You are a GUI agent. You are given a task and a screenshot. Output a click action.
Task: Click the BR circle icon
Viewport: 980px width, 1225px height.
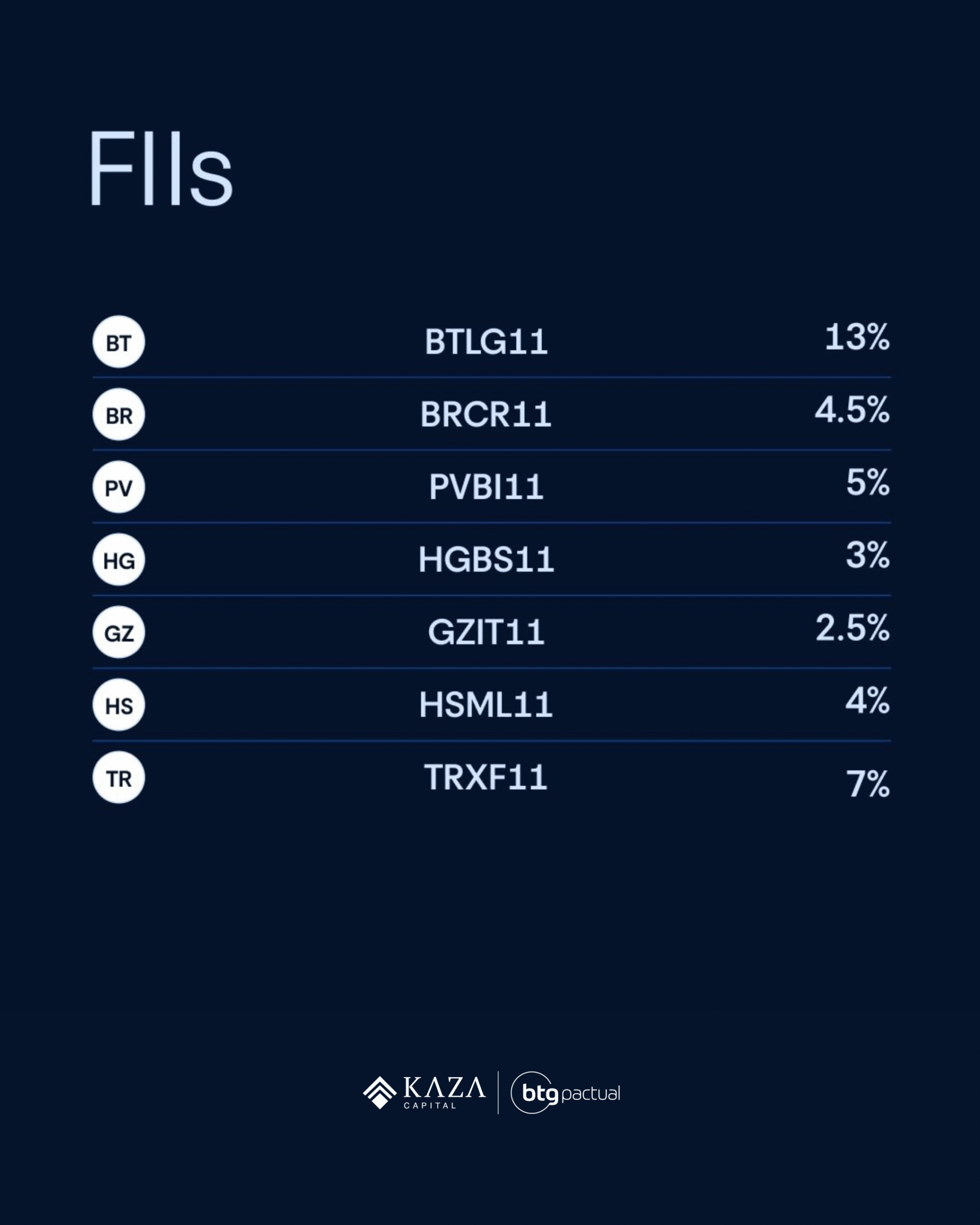pyautogui.click(x=119, y=415)
